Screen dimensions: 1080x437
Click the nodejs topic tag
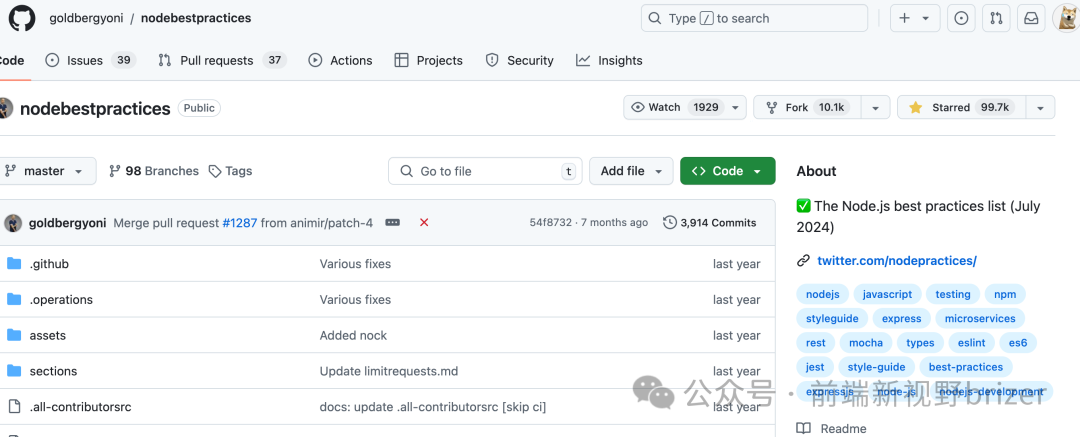(822, 294)
